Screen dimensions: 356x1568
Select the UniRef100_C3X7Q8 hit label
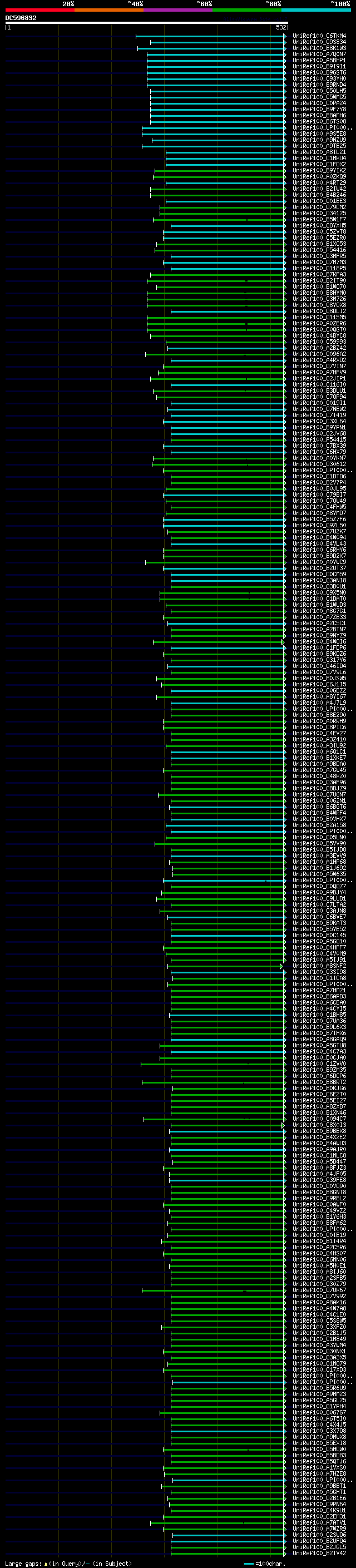(x=319, y=1431)
